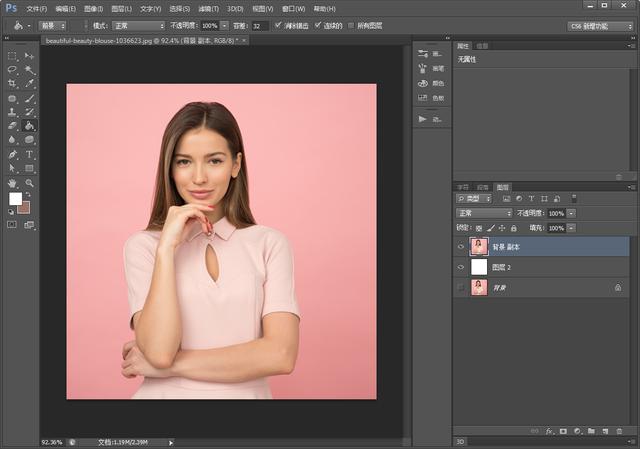Open the layer filter type dropdown

(x=474, y=199)
